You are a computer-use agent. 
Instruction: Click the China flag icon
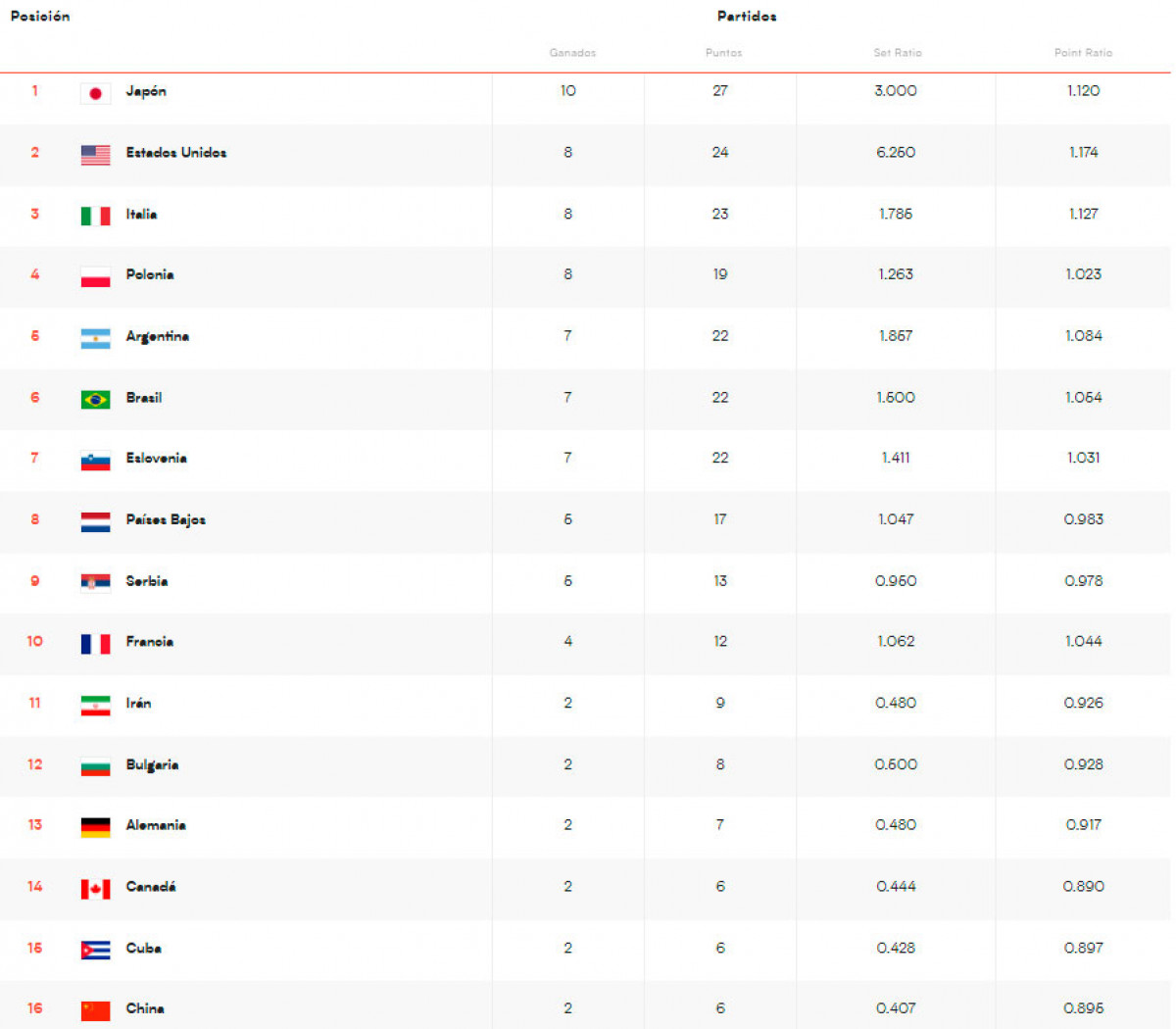(x=95, y=1010)
